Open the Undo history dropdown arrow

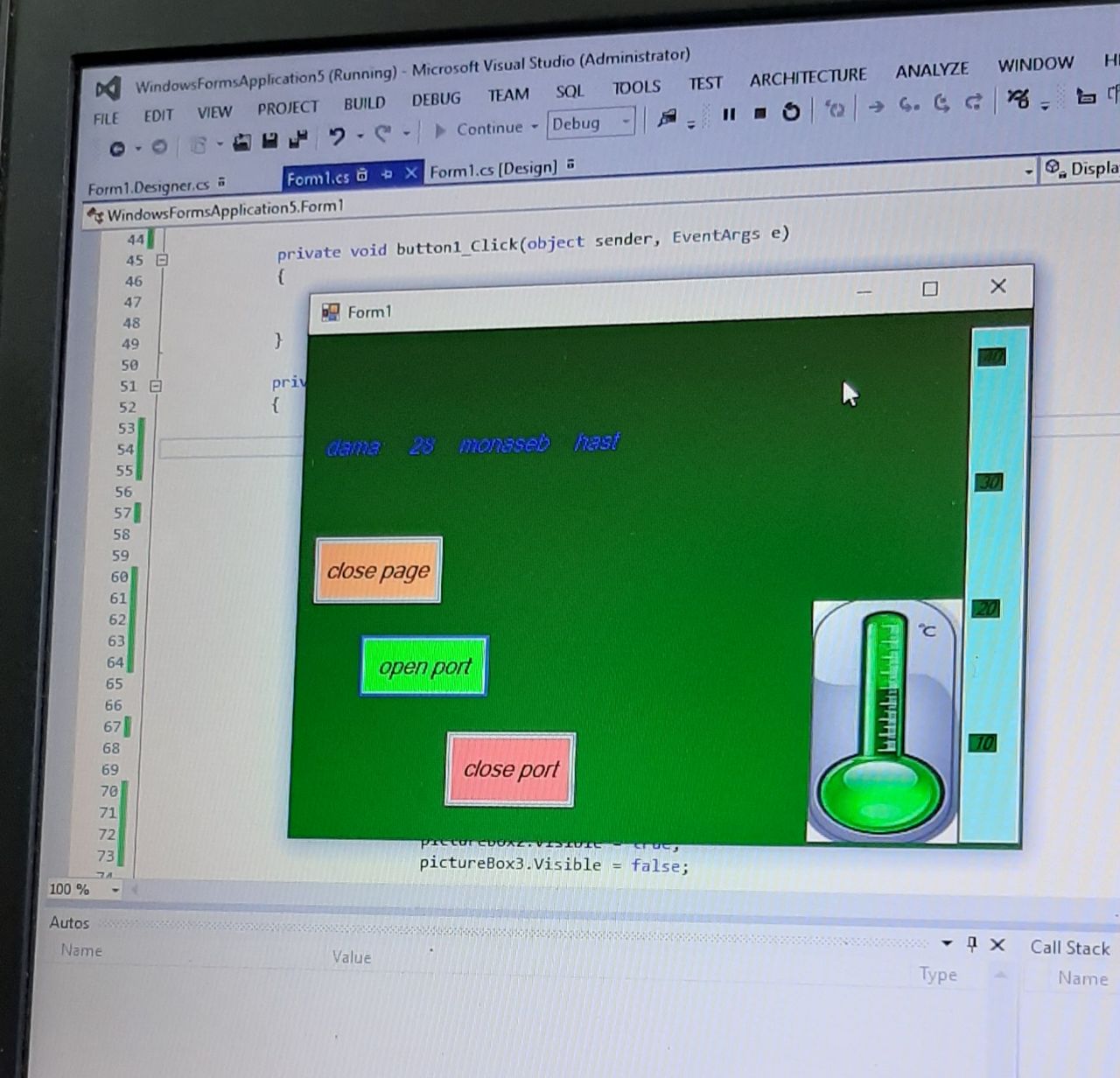click(360, 135)
